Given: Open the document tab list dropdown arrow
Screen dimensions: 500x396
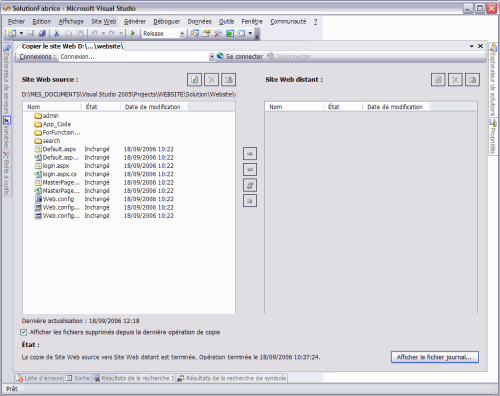Looking at the screenshot, I should point(472,46).
